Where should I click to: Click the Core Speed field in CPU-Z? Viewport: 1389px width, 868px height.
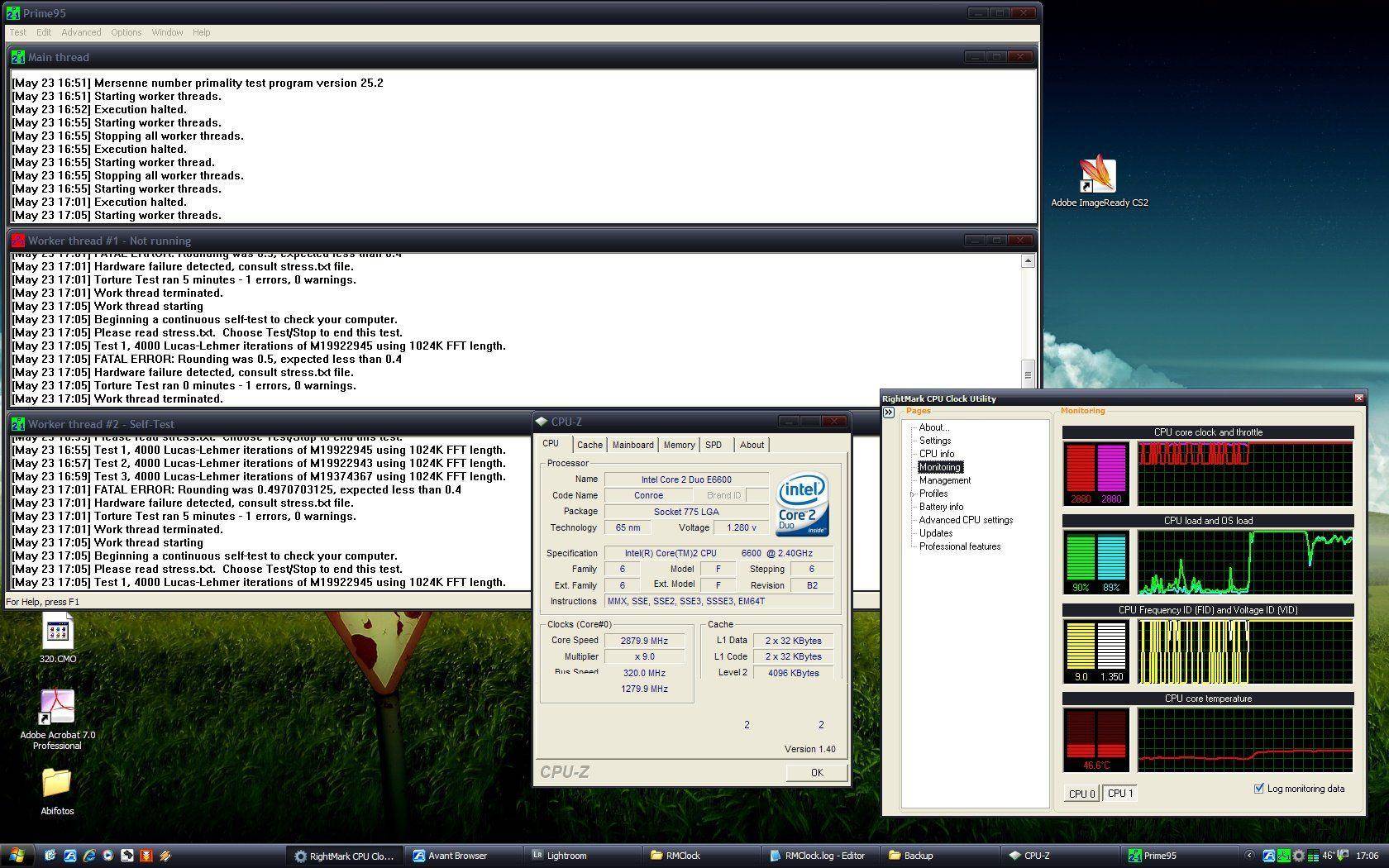(644, 641)
